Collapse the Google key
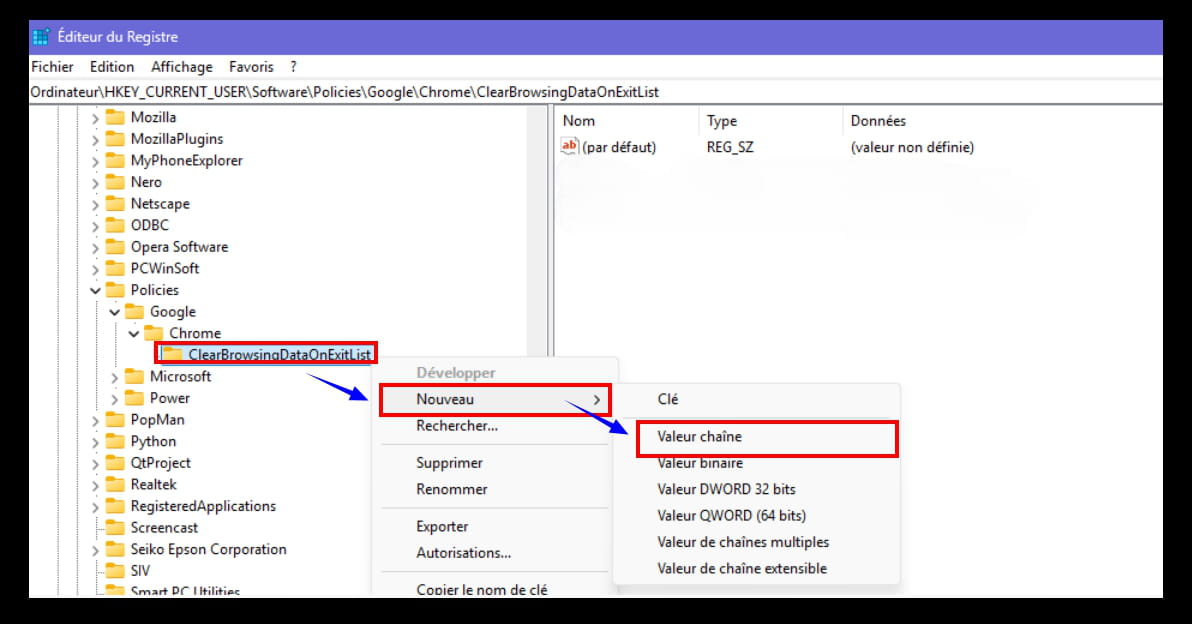The width and height of the screenshot is (1192, 624). (x=115, y=312)
